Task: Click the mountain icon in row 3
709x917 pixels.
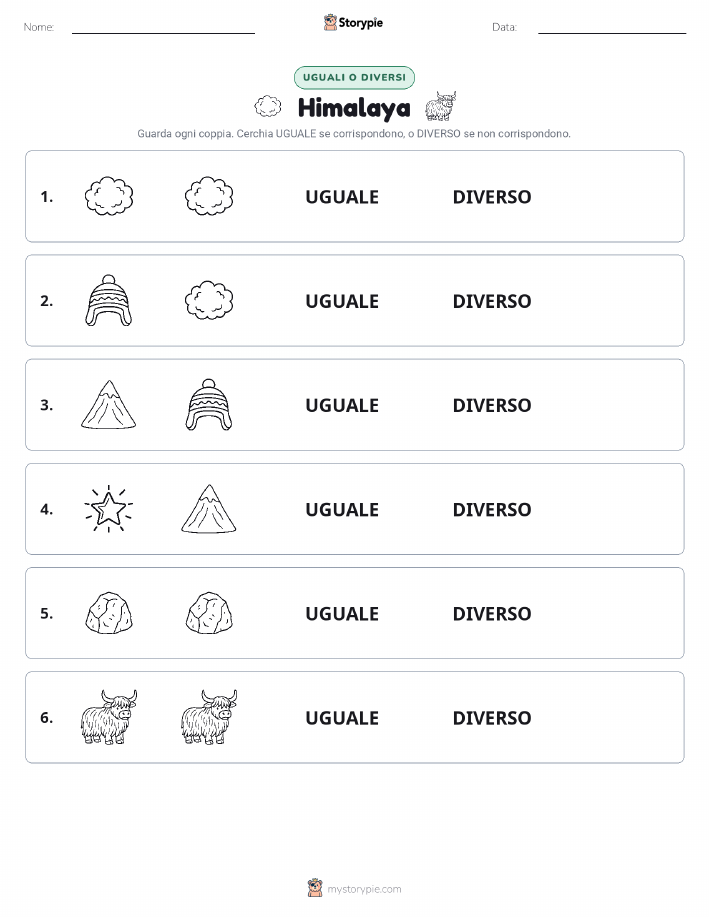Action: [109, 405]
